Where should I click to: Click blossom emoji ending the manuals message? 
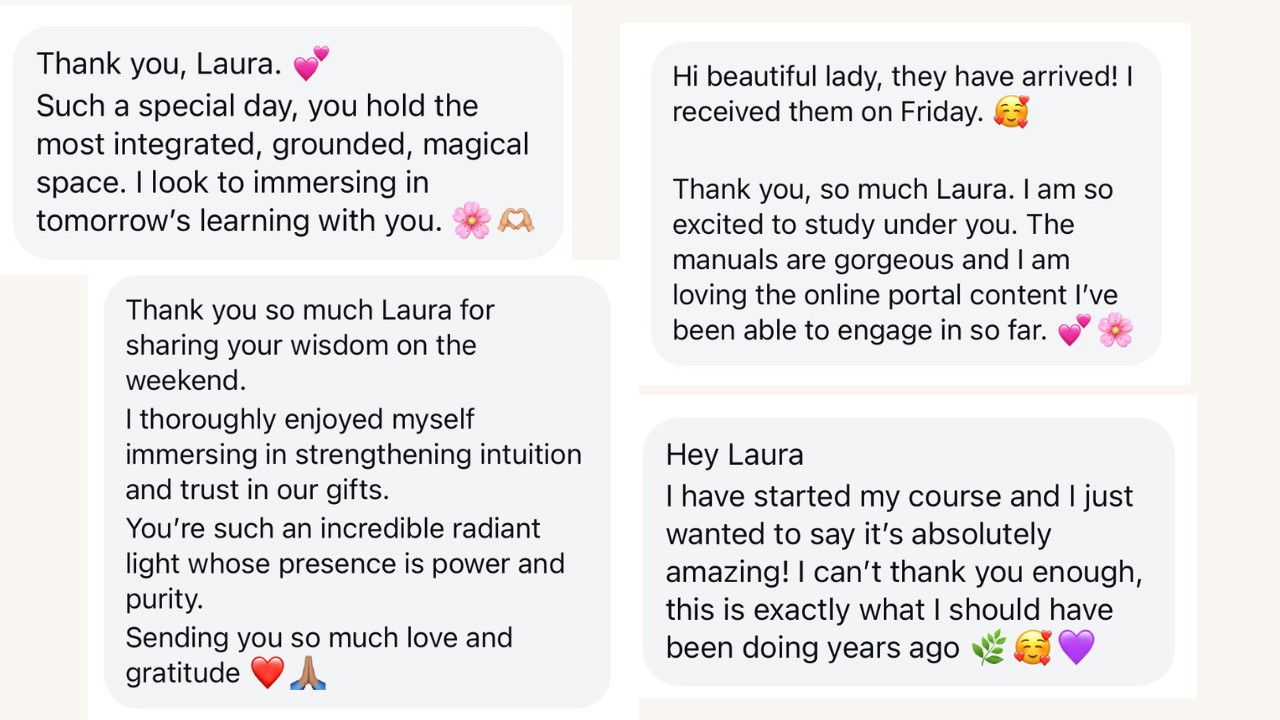pyautogui.click(x=1115, y=330)
